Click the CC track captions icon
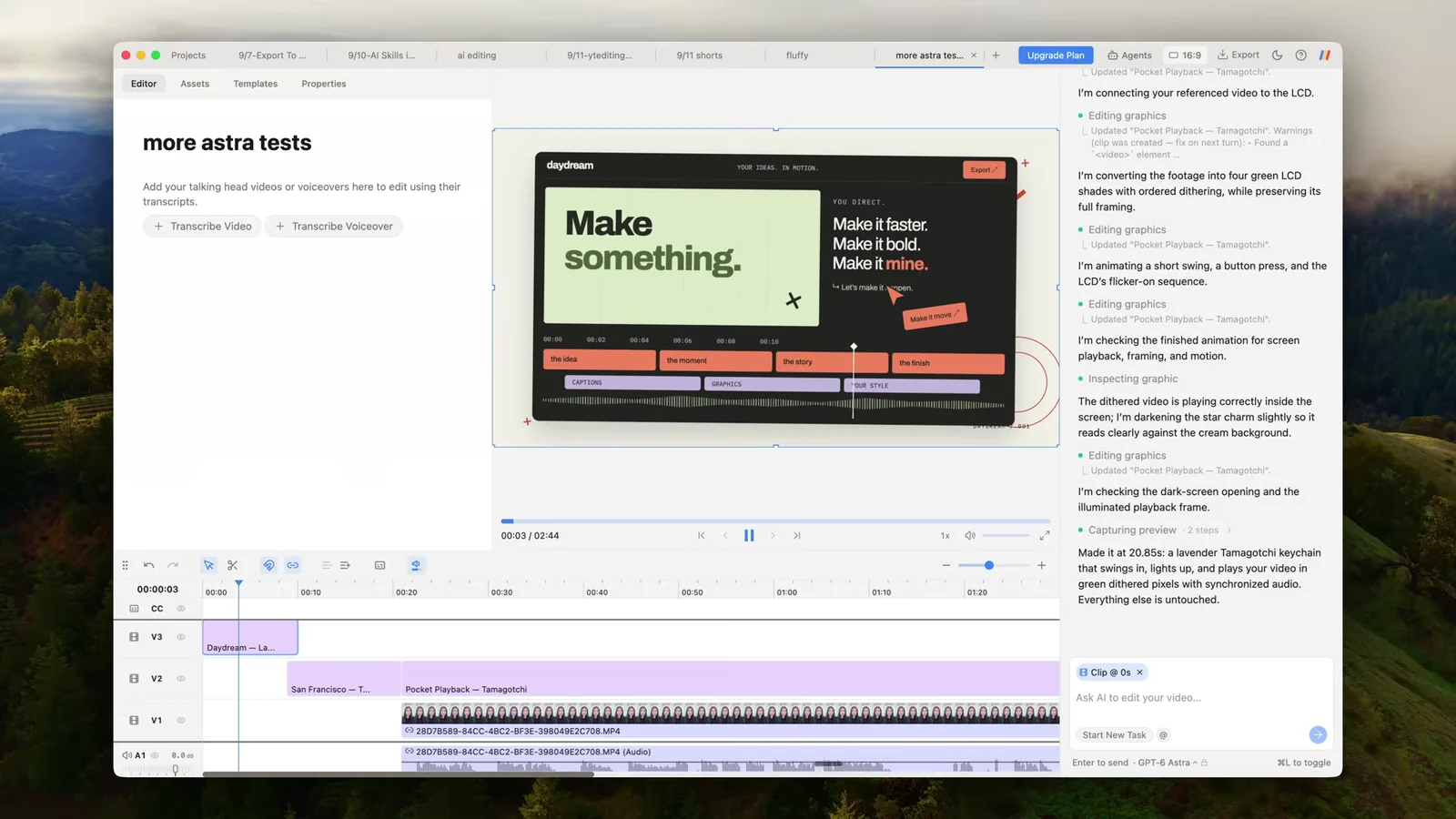This screenshot has width=1456, height=819. click(x=134, y=609)
